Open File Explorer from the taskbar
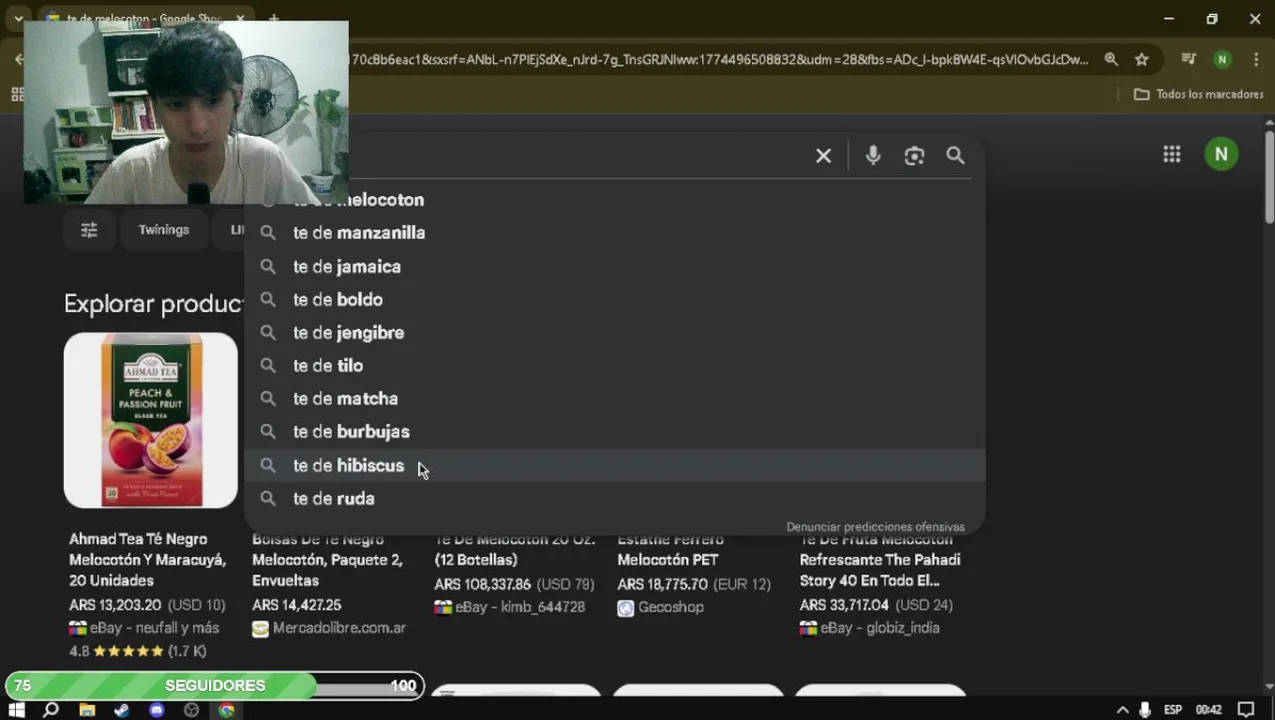The width and height of the screenshot is (1275, 720). (87, 710)
